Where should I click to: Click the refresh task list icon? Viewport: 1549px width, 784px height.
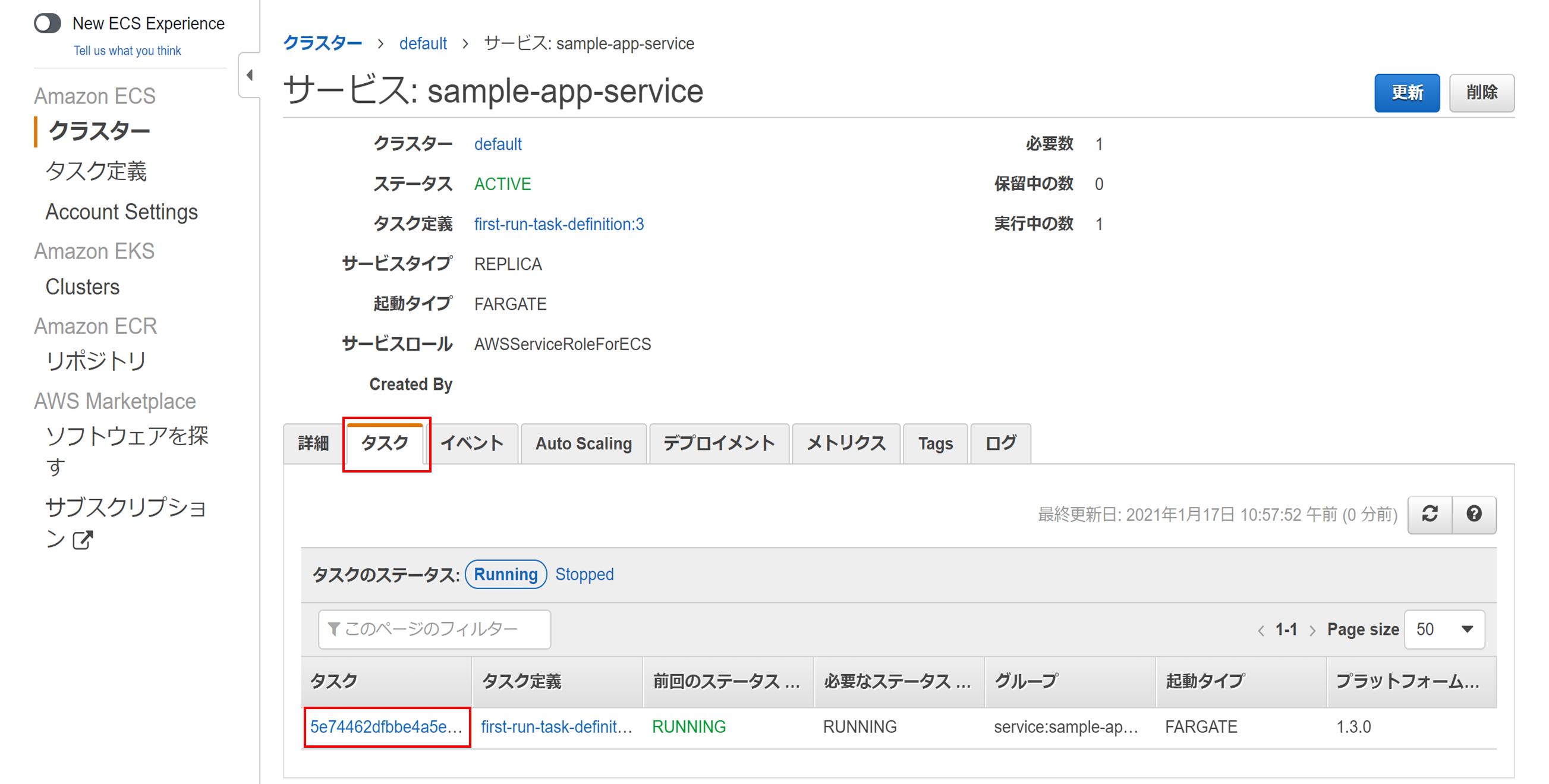(x=1430, y=514)
